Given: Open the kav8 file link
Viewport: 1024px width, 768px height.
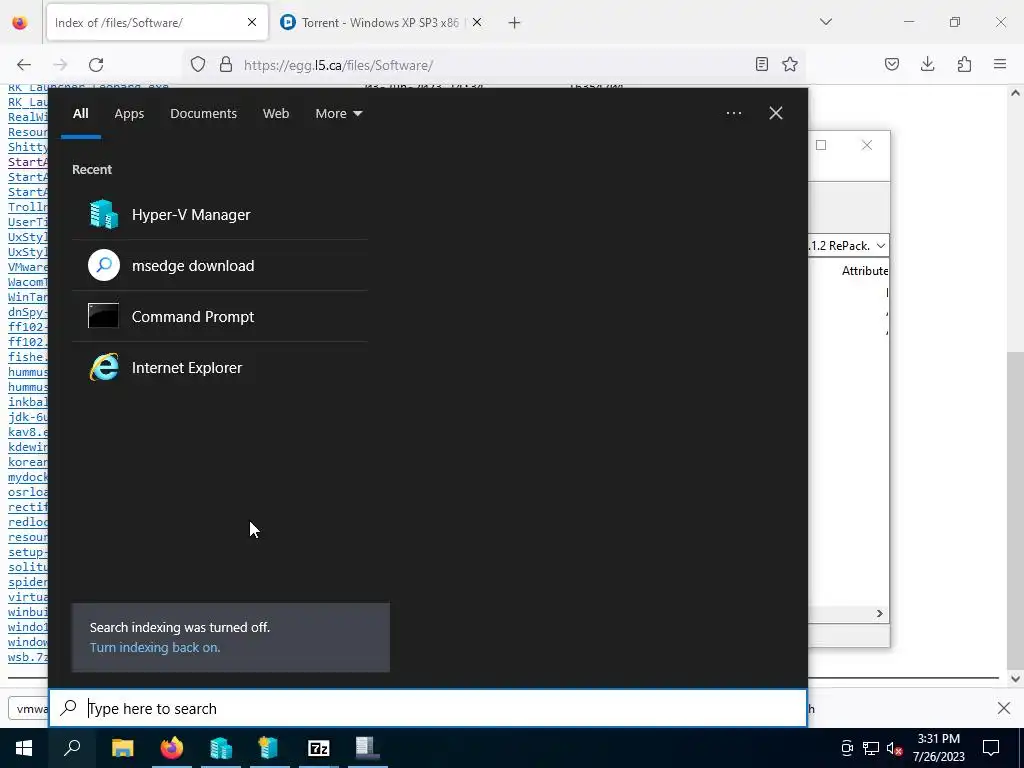Looking at the screenshot, I should pyautogui.click(x=27, y=432).
